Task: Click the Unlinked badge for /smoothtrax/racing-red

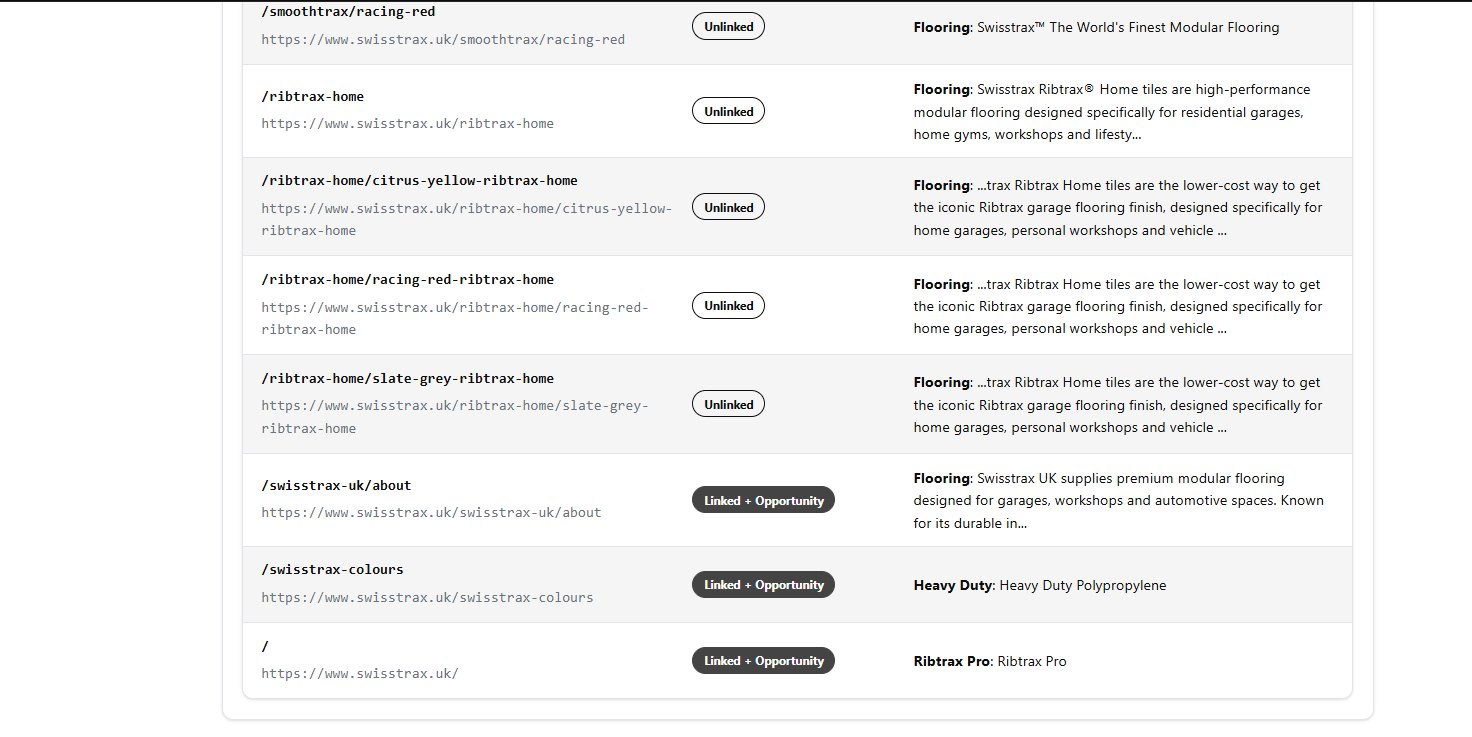Action: [728, 27]
